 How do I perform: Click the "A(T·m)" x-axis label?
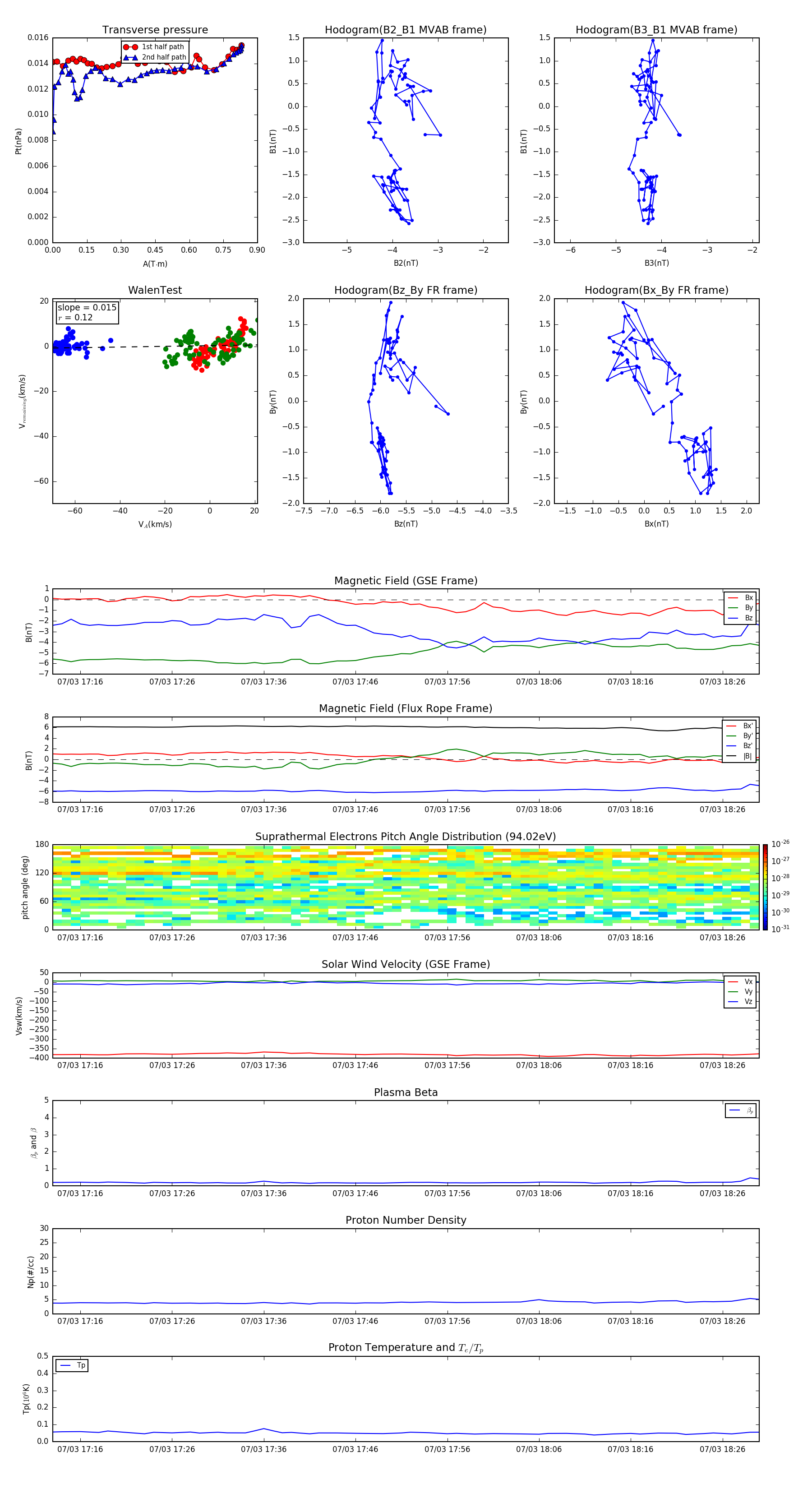[x=155, y=264]
